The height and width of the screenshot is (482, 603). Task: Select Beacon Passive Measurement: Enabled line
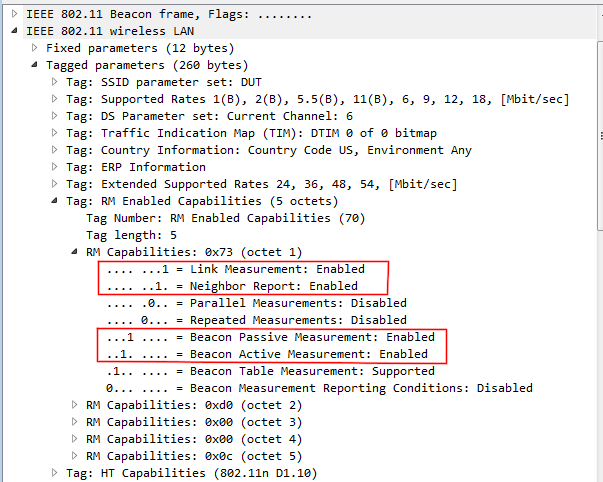tap(271, 337)
